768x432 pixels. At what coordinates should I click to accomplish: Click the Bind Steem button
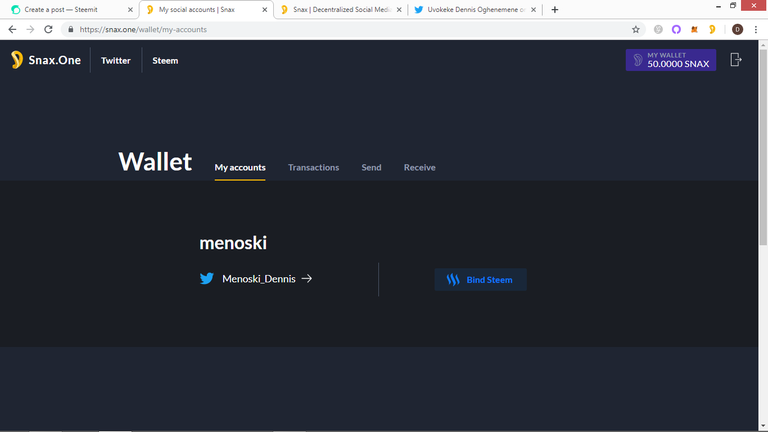pos(480,280)
